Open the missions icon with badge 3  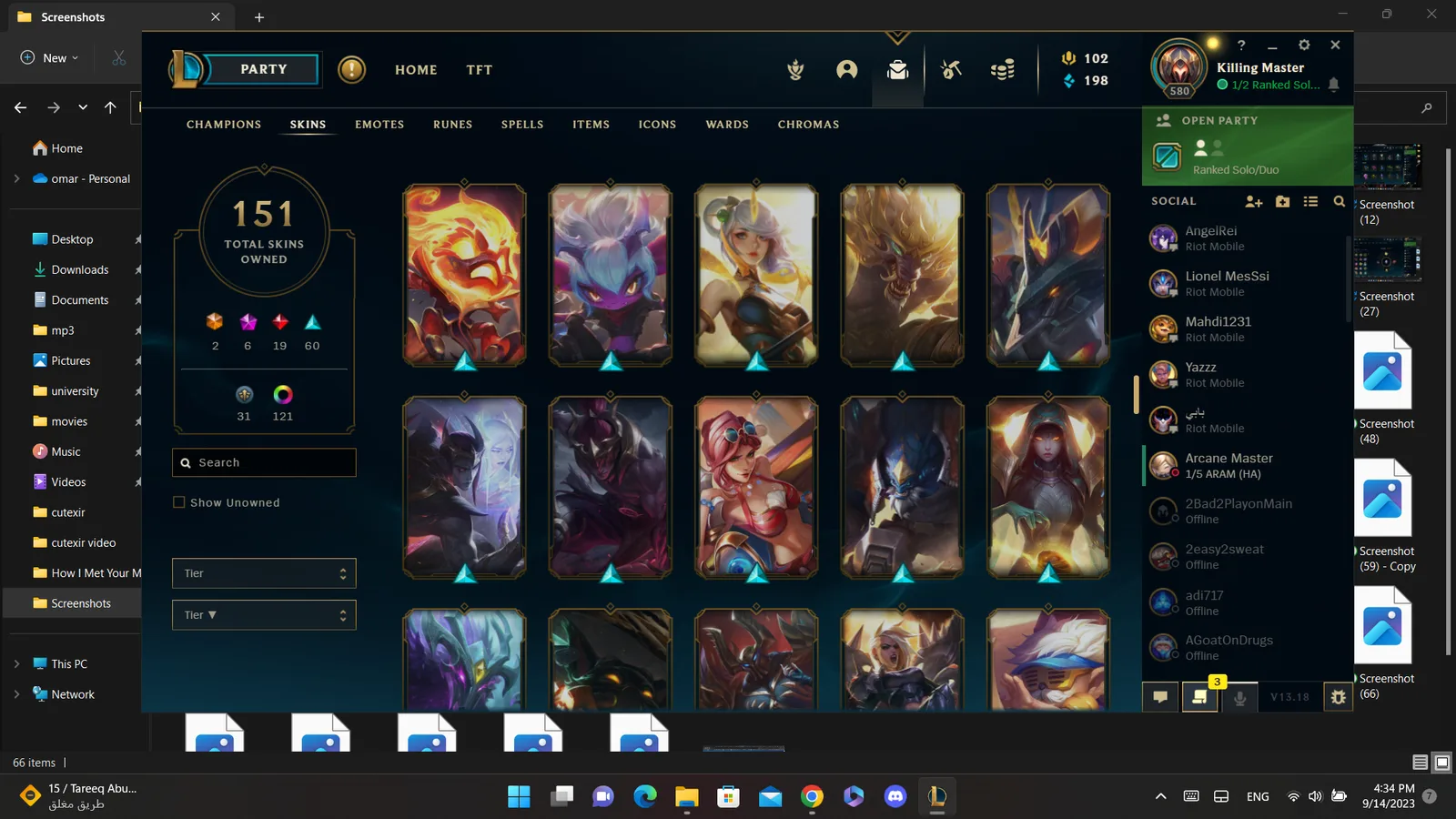pos(1200,697)
